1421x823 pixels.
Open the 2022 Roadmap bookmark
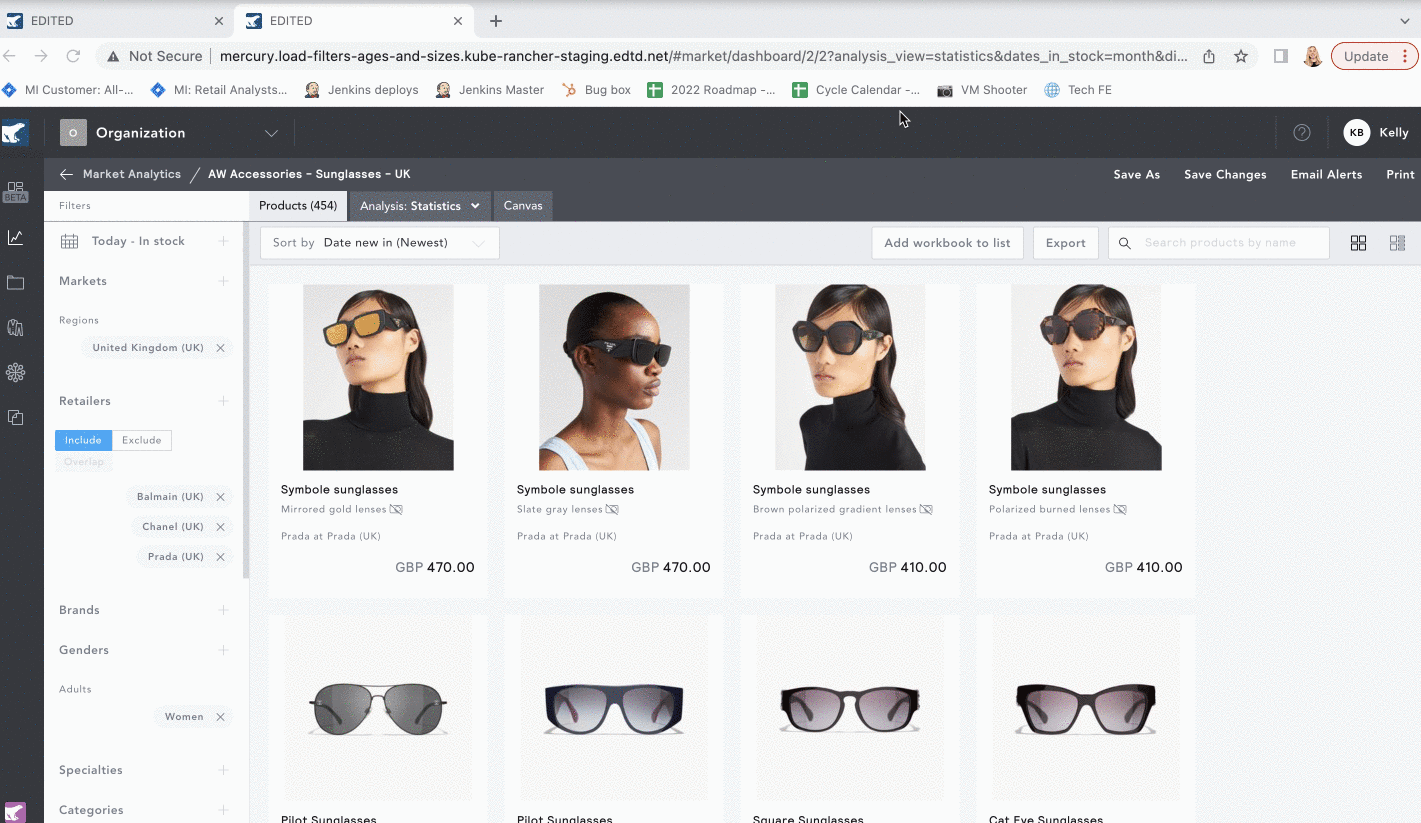point(711,90)
